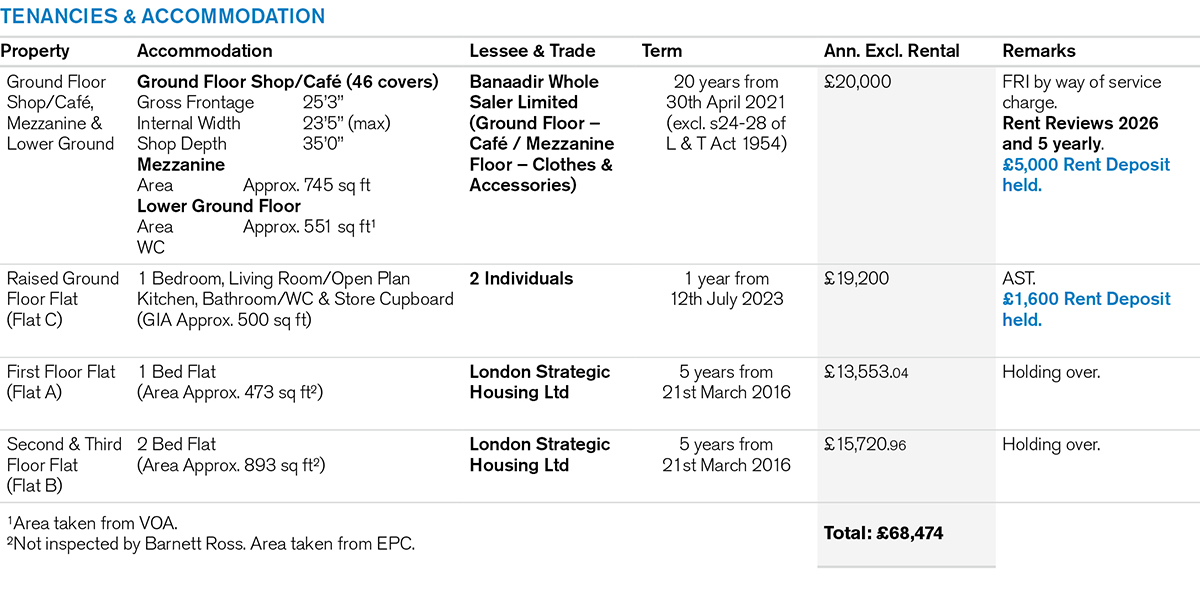
Task: Click the Term column header
Action: point(662,51)
